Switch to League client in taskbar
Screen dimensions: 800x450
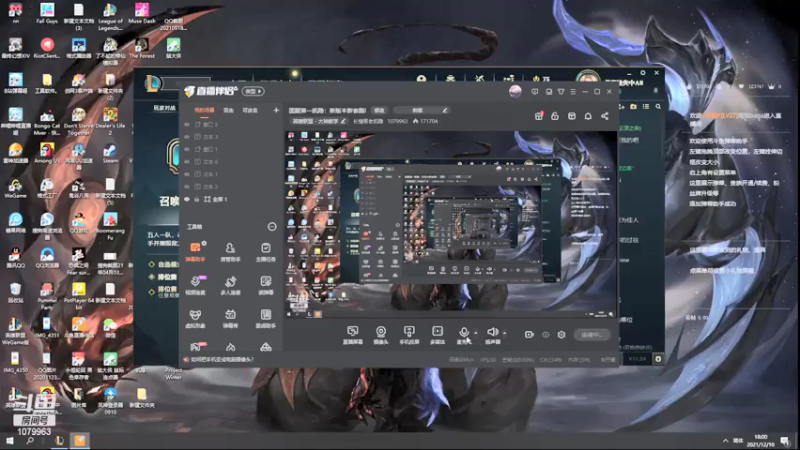coord(59,440)
